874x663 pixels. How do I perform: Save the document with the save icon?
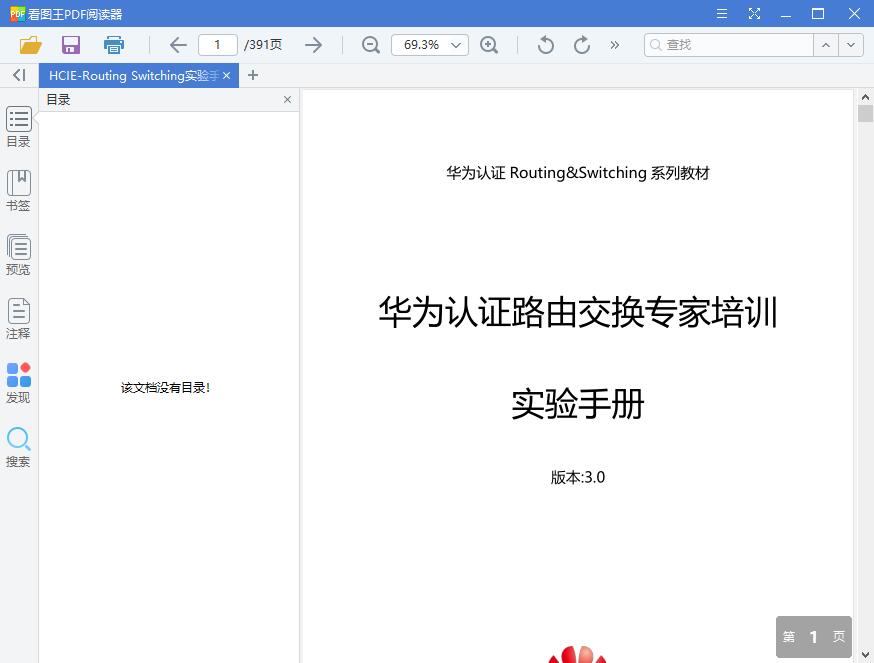(70, 45)
